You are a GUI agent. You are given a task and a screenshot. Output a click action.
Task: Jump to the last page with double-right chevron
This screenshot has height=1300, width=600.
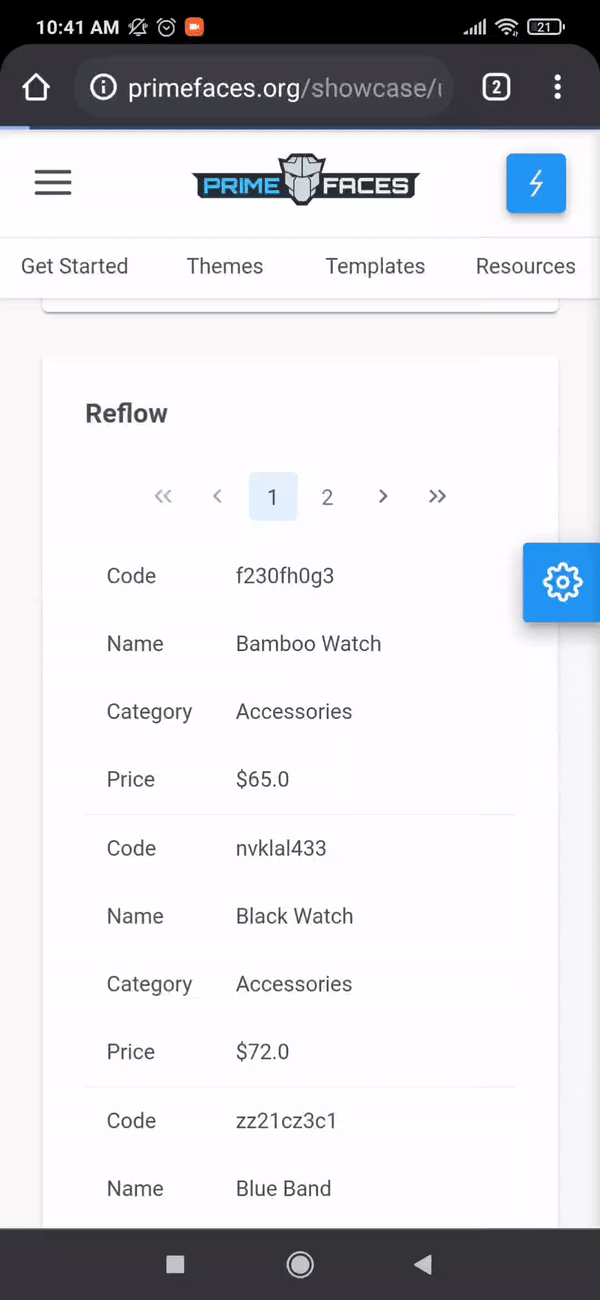[437, 496]
